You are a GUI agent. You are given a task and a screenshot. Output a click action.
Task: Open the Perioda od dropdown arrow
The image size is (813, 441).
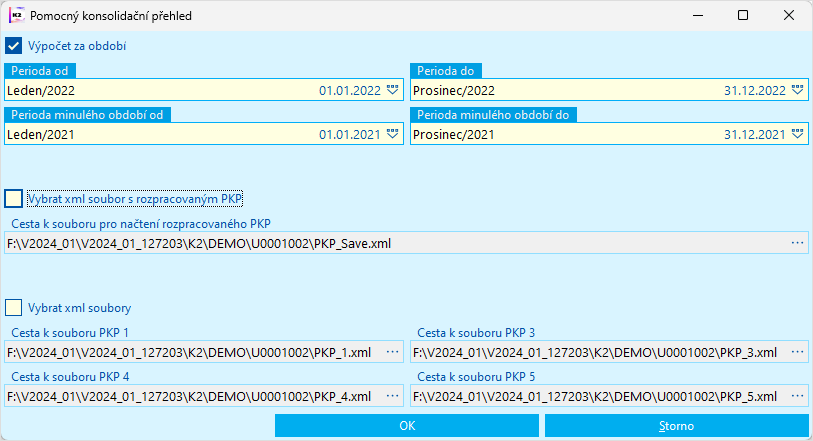coord(393,90)
